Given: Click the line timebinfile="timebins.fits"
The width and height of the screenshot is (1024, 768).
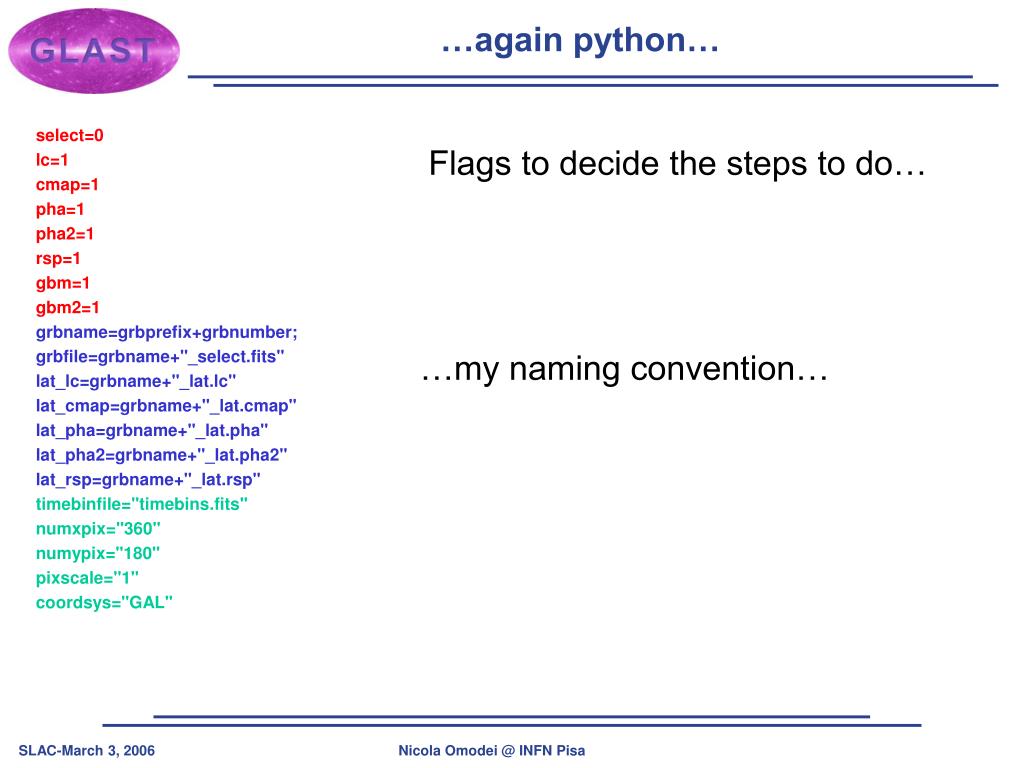Looking at the screenshot, I should click(142, 504).
